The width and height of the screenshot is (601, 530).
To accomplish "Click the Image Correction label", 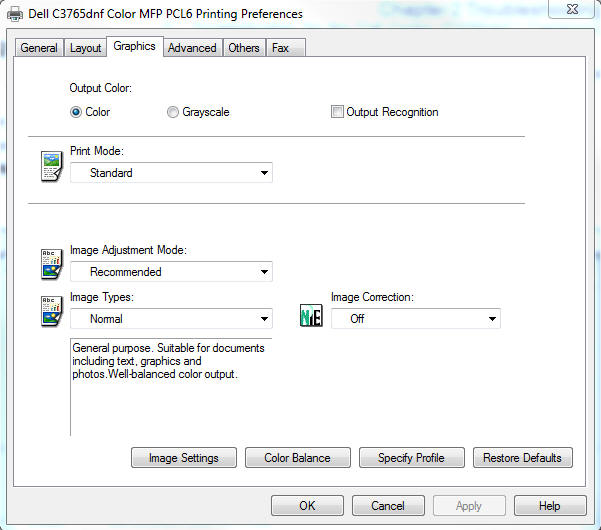I will point(372,297).
